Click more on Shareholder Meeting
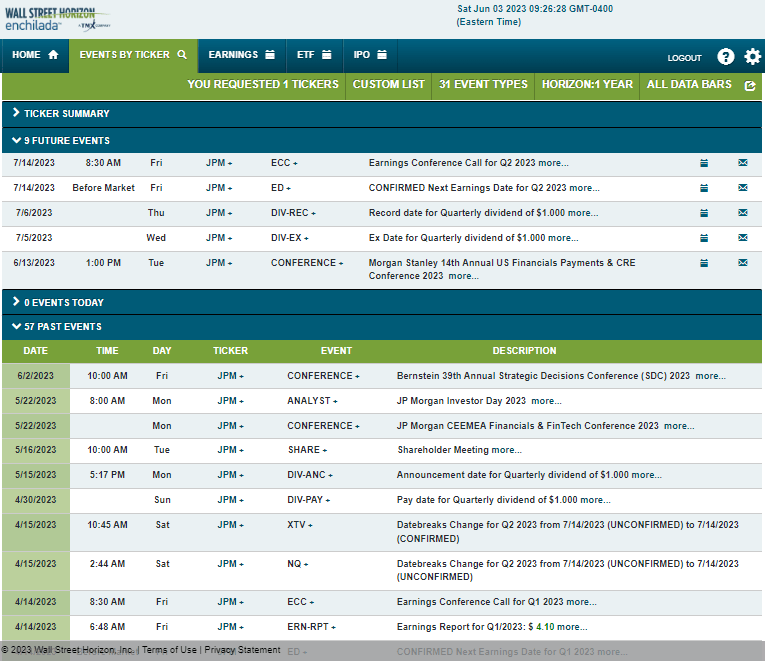The image size is (765, 661). [x=506, y=450]
